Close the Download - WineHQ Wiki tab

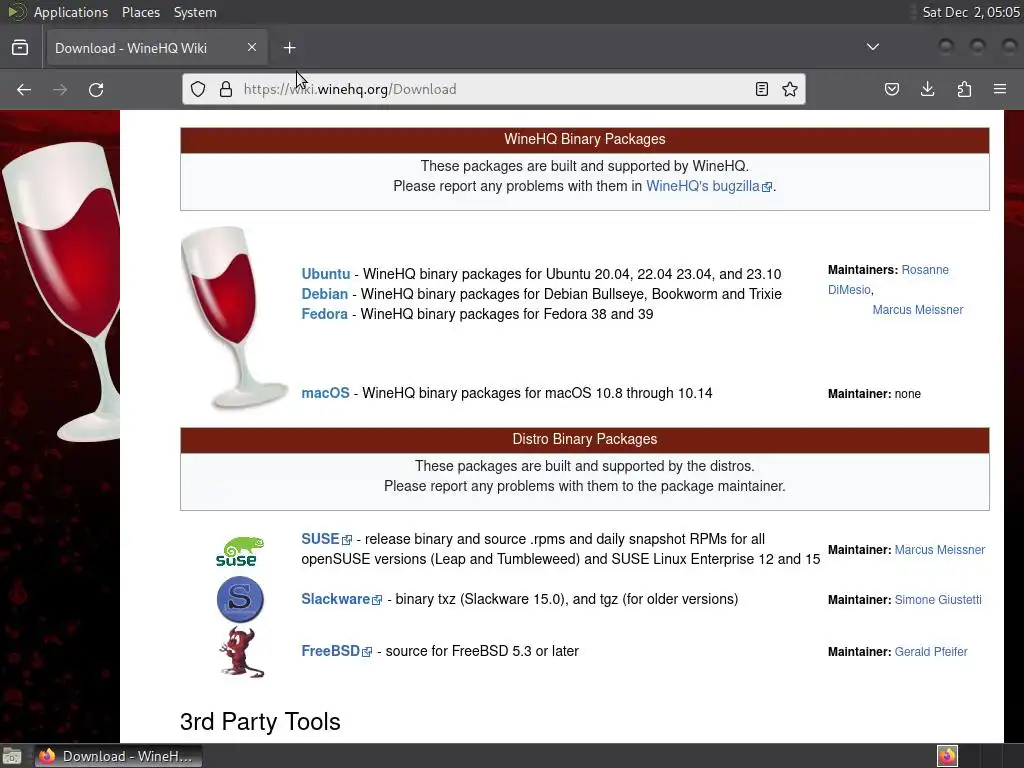(x=252, y=47)
